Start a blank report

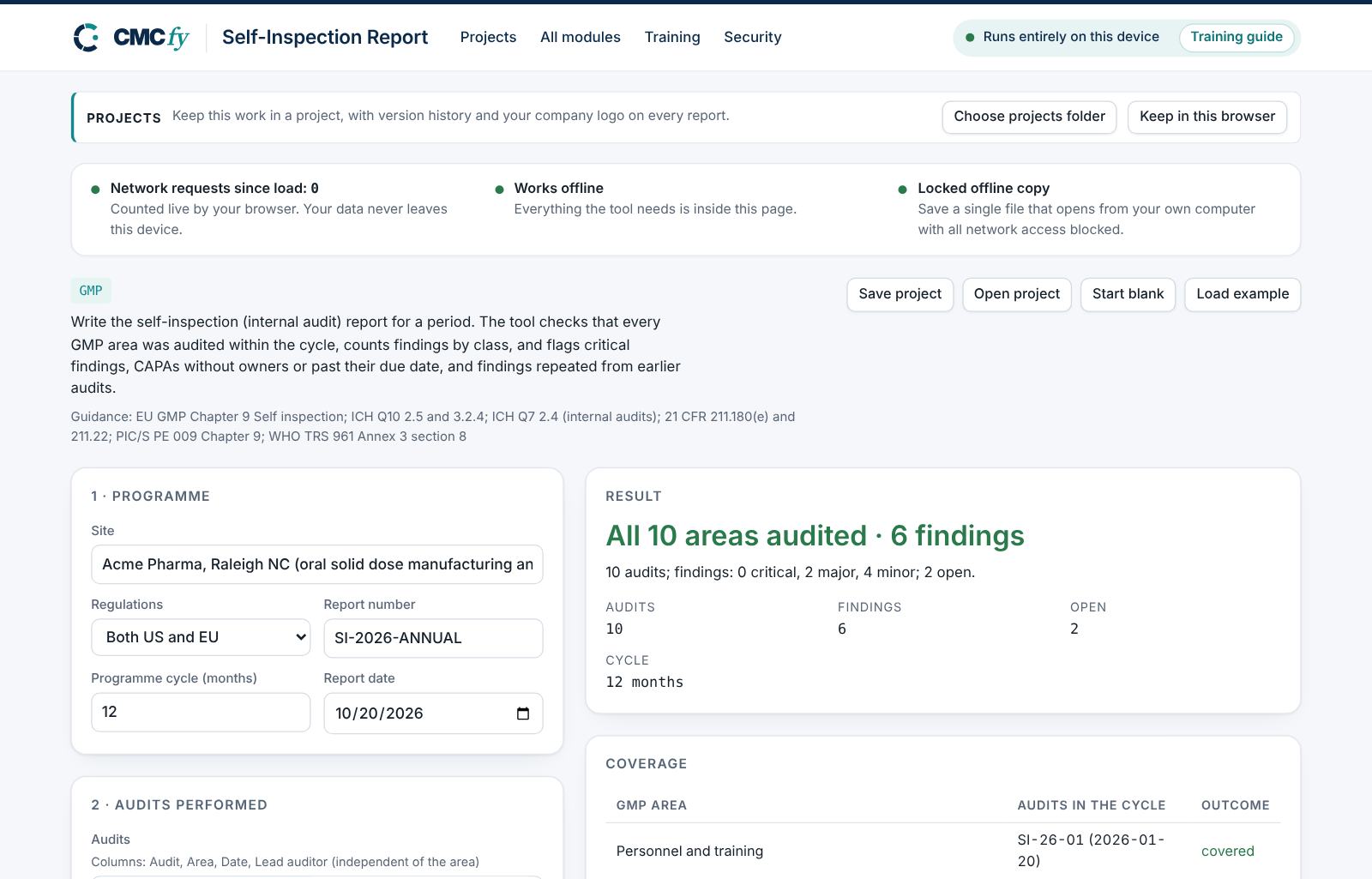tap(1128, 294)
